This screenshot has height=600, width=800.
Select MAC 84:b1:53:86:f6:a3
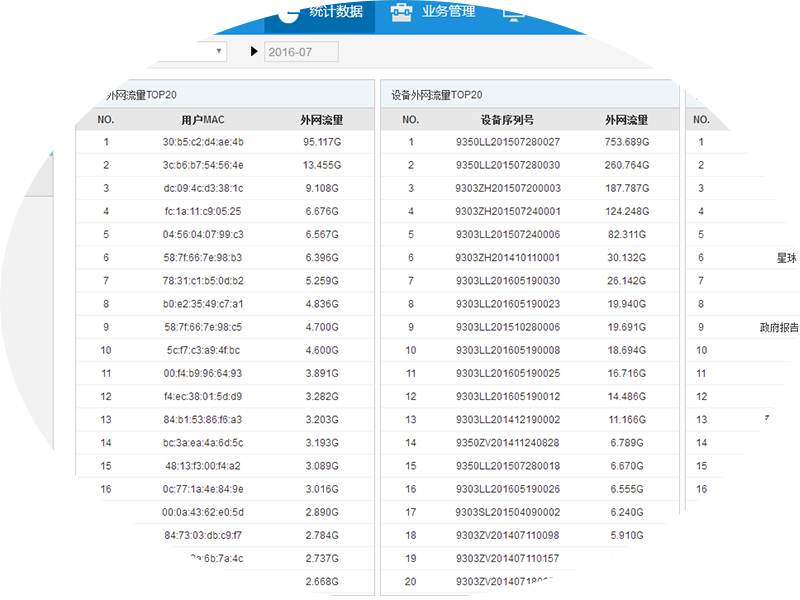pyautogui.click(x=203, y=419)
